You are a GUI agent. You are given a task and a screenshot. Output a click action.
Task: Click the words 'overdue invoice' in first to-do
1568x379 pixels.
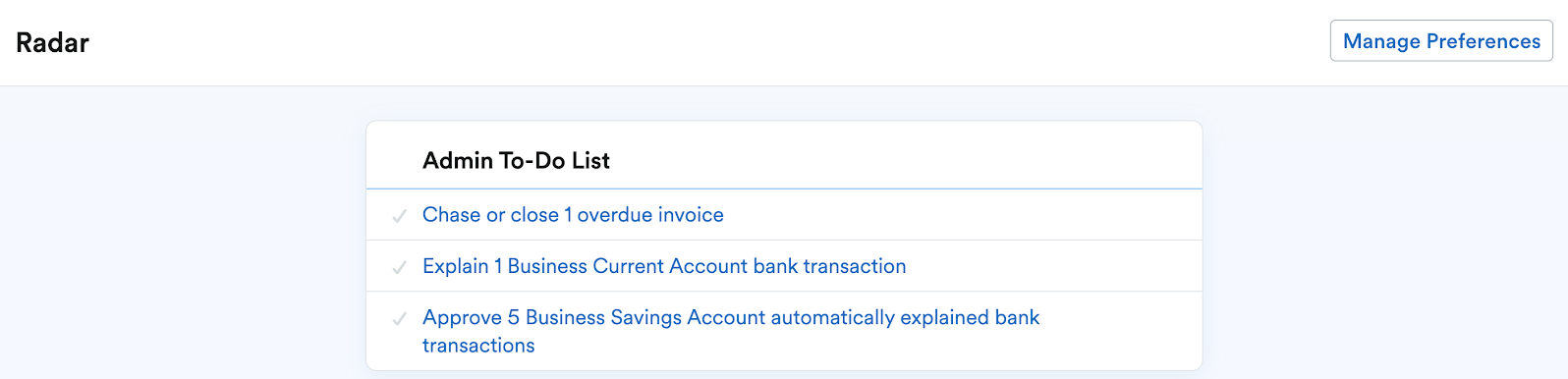tap(650, 215)
